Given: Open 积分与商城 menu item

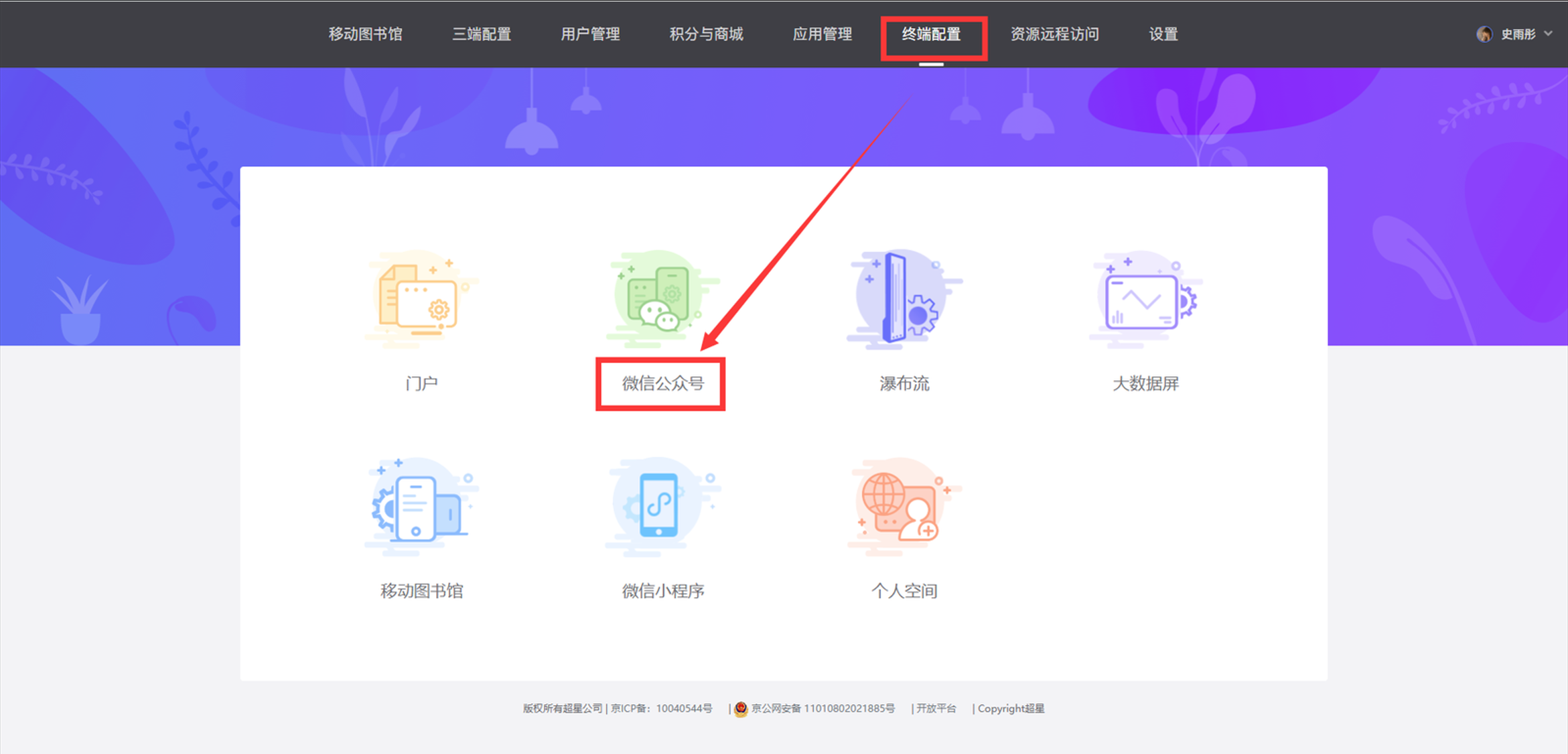Looking at the screenshot, I should pos(706,34).
